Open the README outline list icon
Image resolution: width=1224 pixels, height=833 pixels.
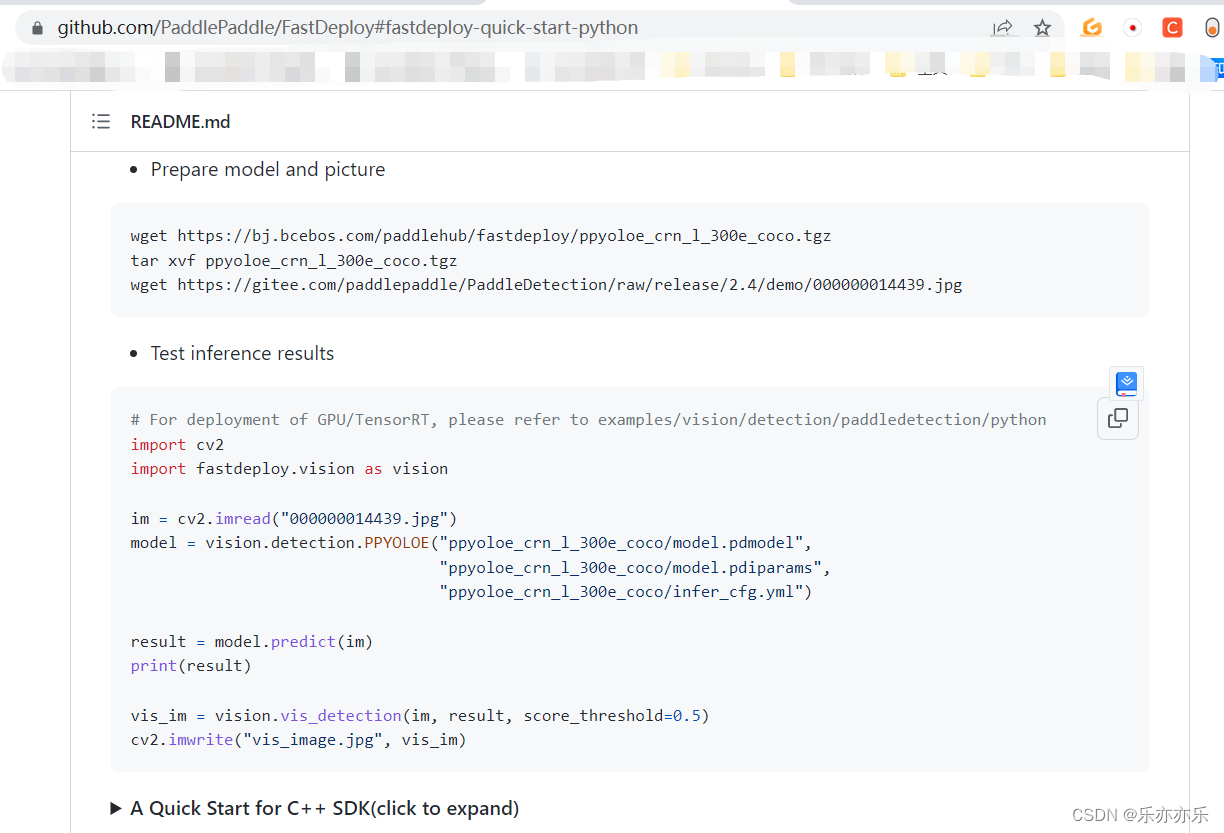pos(101,121)
